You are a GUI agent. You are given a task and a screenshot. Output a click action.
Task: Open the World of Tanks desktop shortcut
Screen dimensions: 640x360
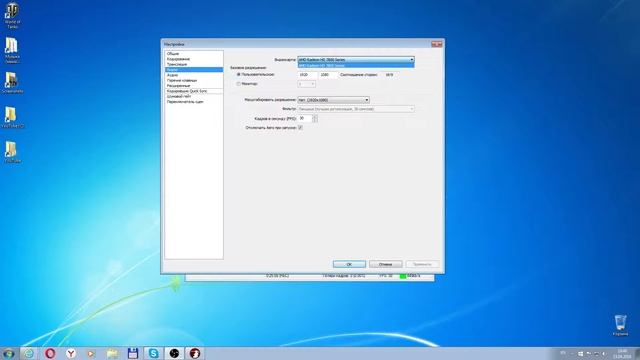(x=12, y=16)
